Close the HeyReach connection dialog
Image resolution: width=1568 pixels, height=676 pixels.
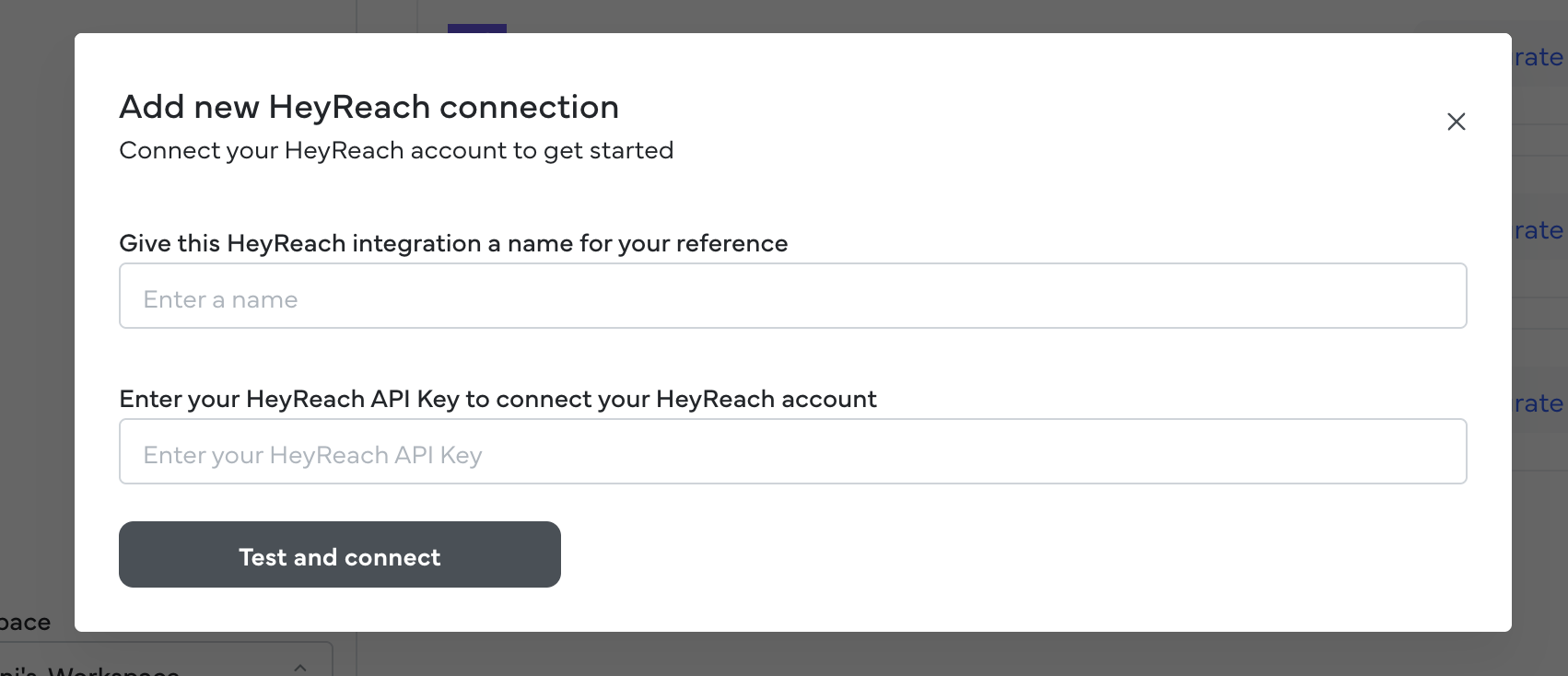point(1456,122)
